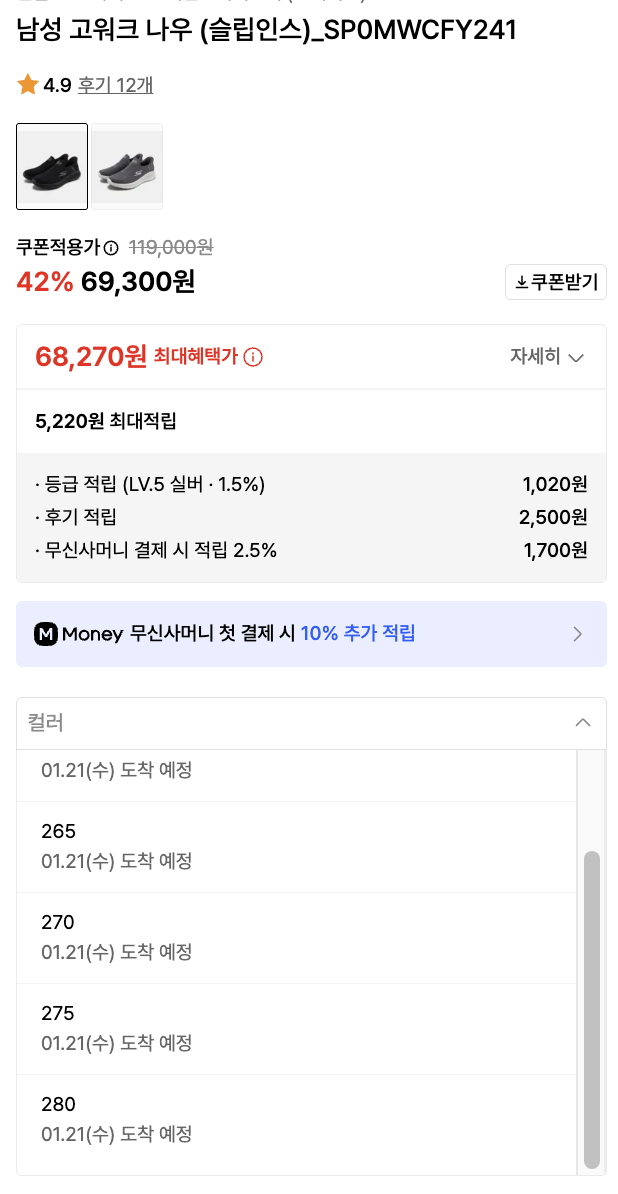The height and width of the screenshot is (1194, 618).
Task: Open the 후기 12개 reviews link
Action: 115,86
